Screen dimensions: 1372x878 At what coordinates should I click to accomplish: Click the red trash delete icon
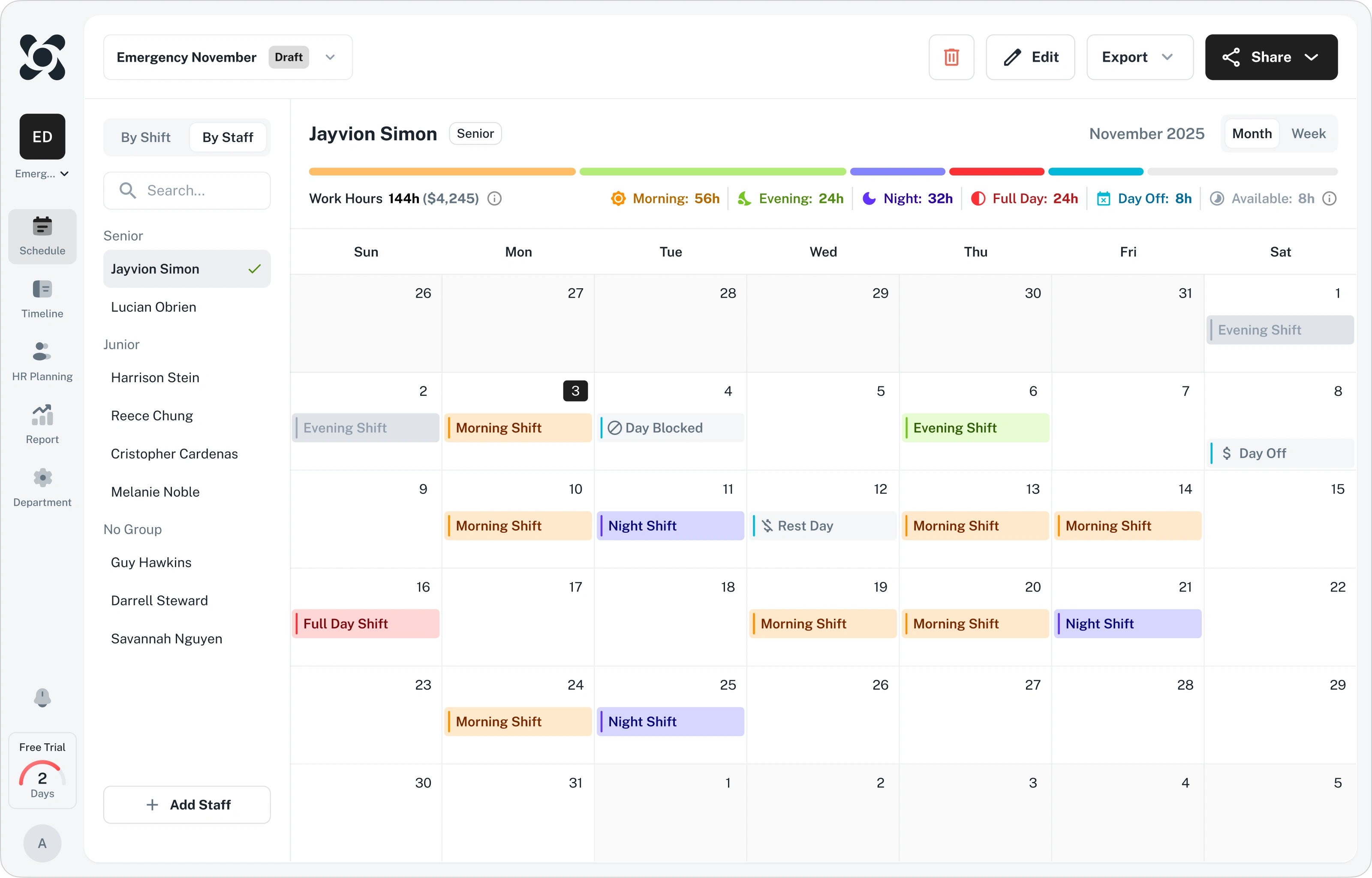click(951, 57)
